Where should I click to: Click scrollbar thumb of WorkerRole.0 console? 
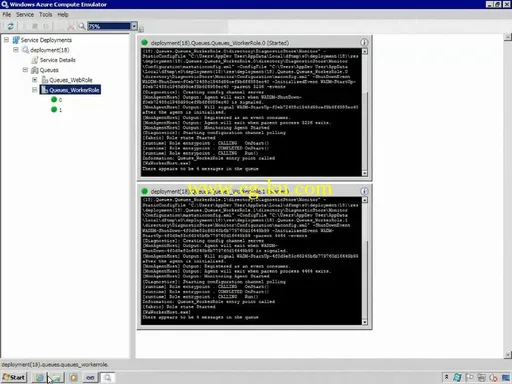coord(365,131)
